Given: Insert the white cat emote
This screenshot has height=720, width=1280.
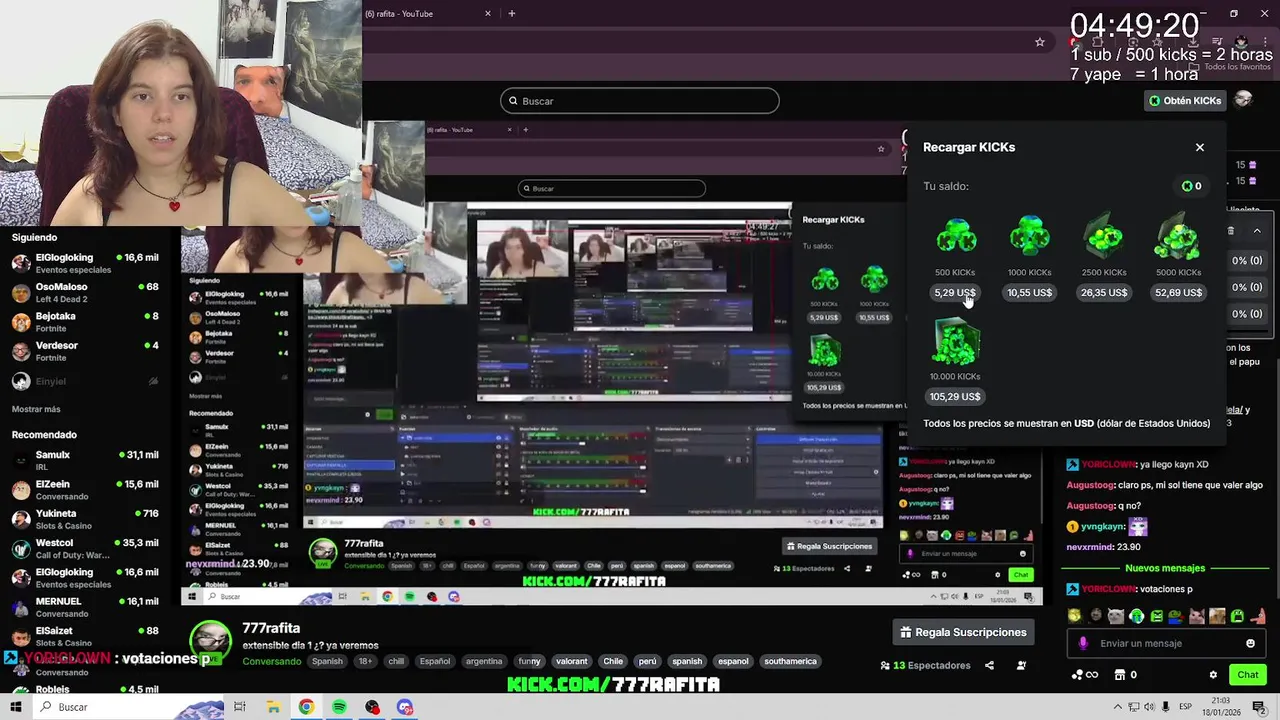Looking at the screenshot, I should [1116, 616].
